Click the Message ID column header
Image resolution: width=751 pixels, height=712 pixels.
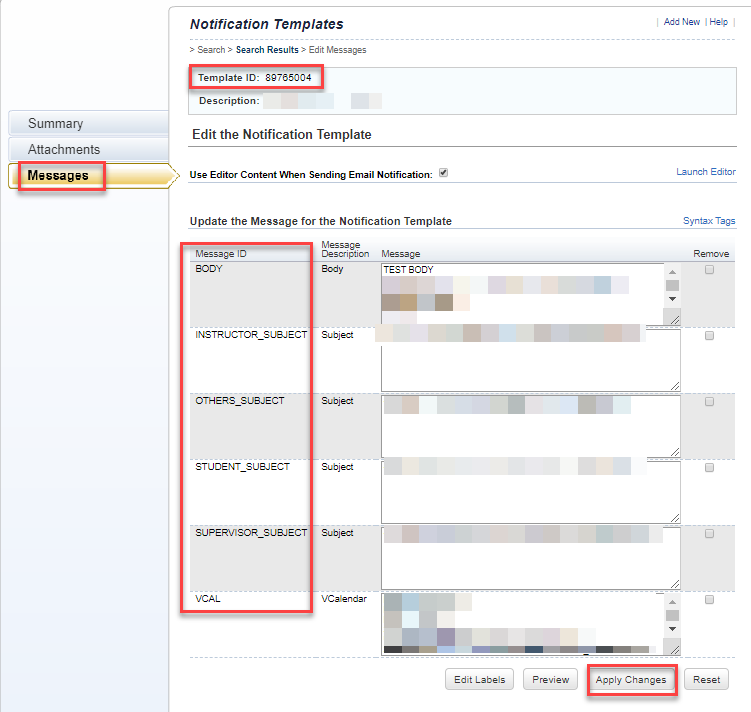click(x=221, y=254)
